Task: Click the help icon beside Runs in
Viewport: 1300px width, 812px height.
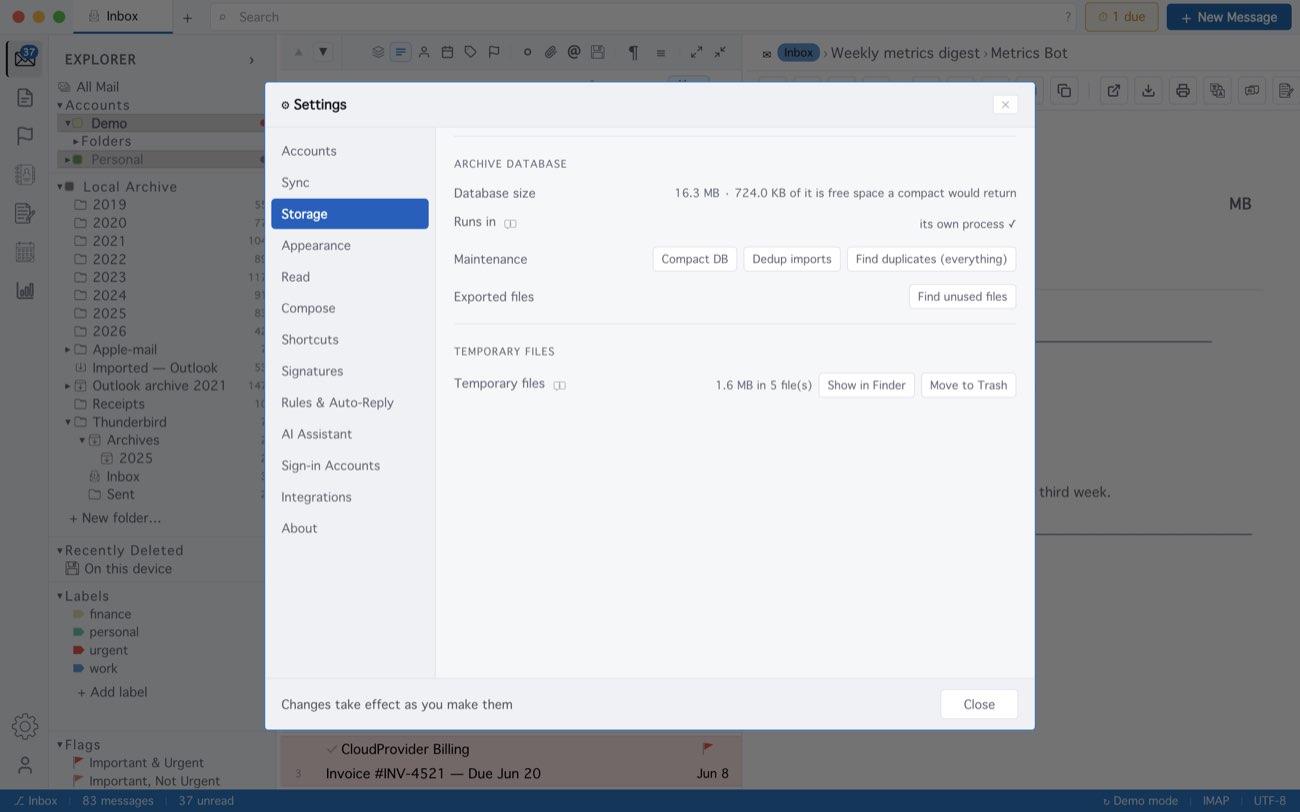Action: [x=510, y=223]
